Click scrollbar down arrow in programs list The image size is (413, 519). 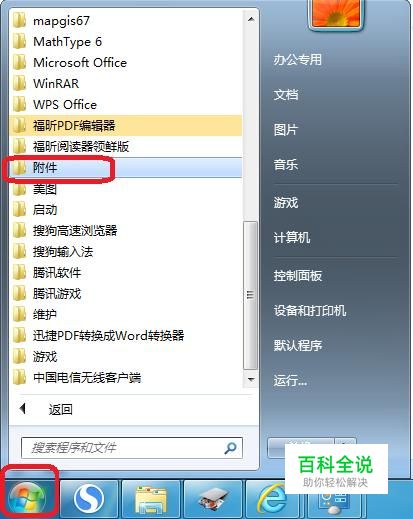[251, 379]
